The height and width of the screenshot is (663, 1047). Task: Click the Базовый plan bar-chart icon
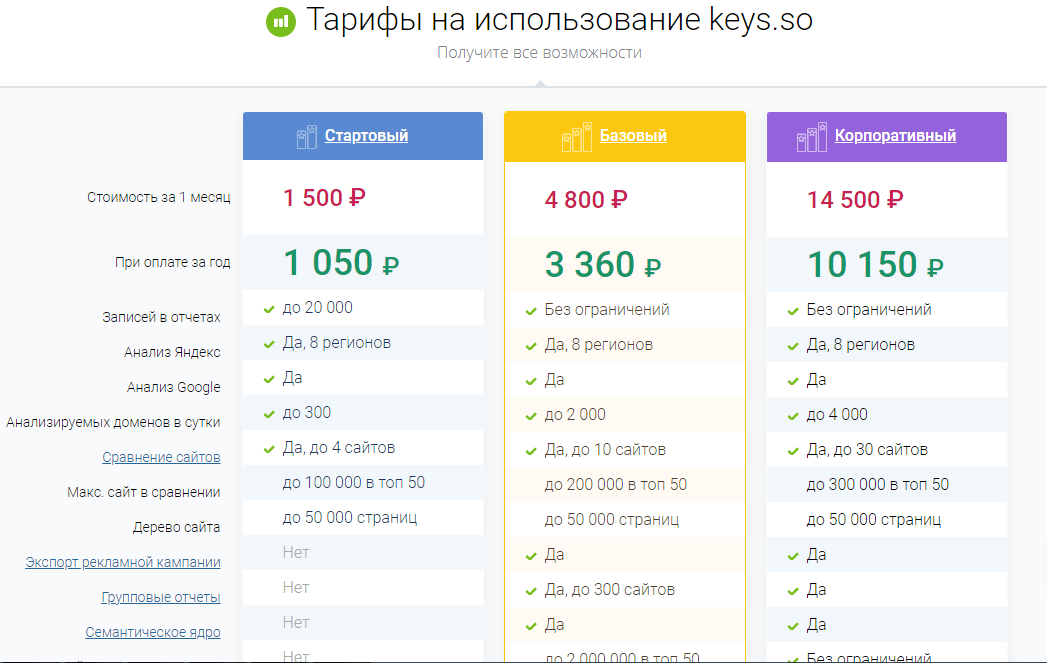[574, 137]
